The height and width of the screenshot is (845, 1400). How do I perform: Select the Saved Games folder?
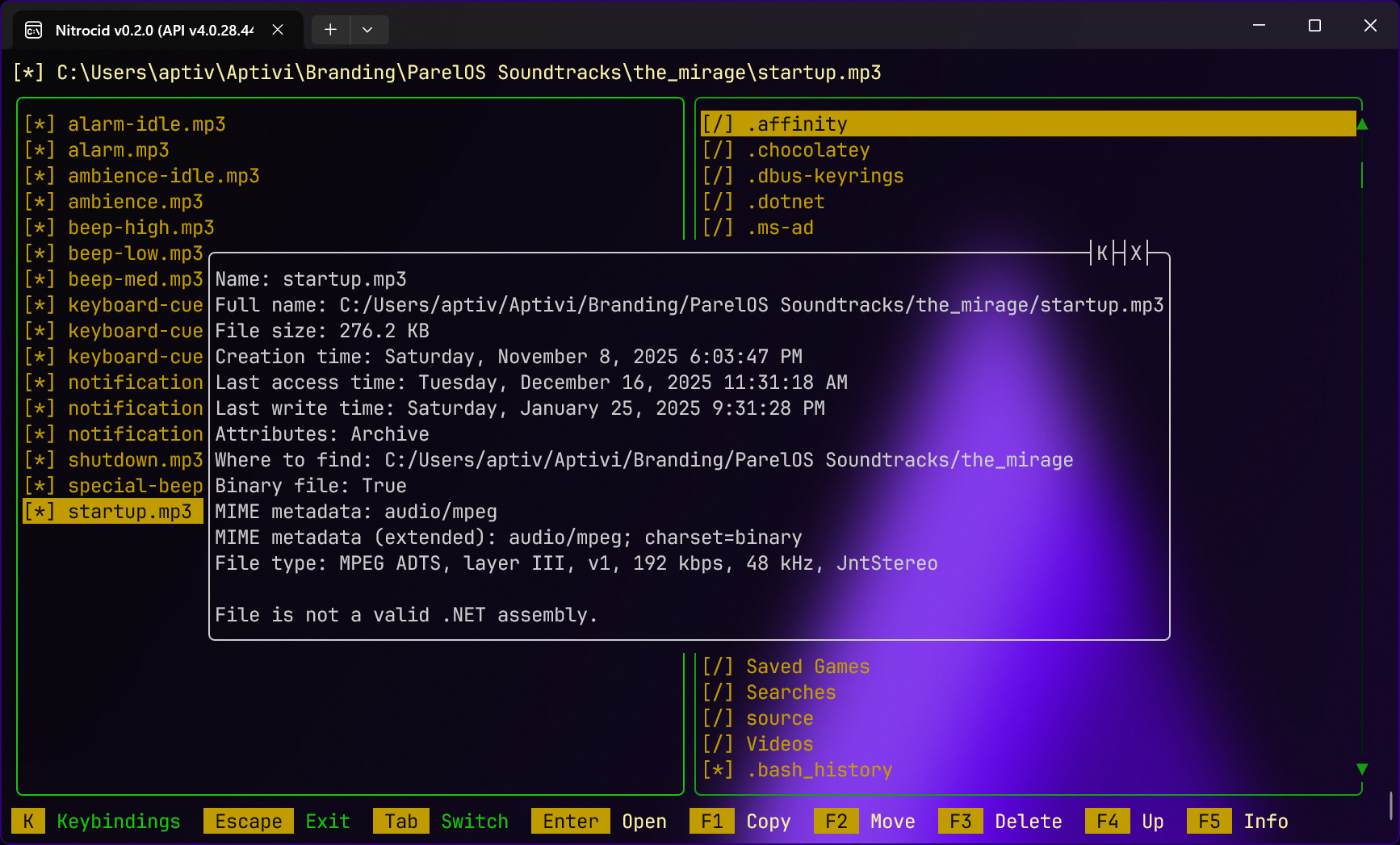point(807,667)
